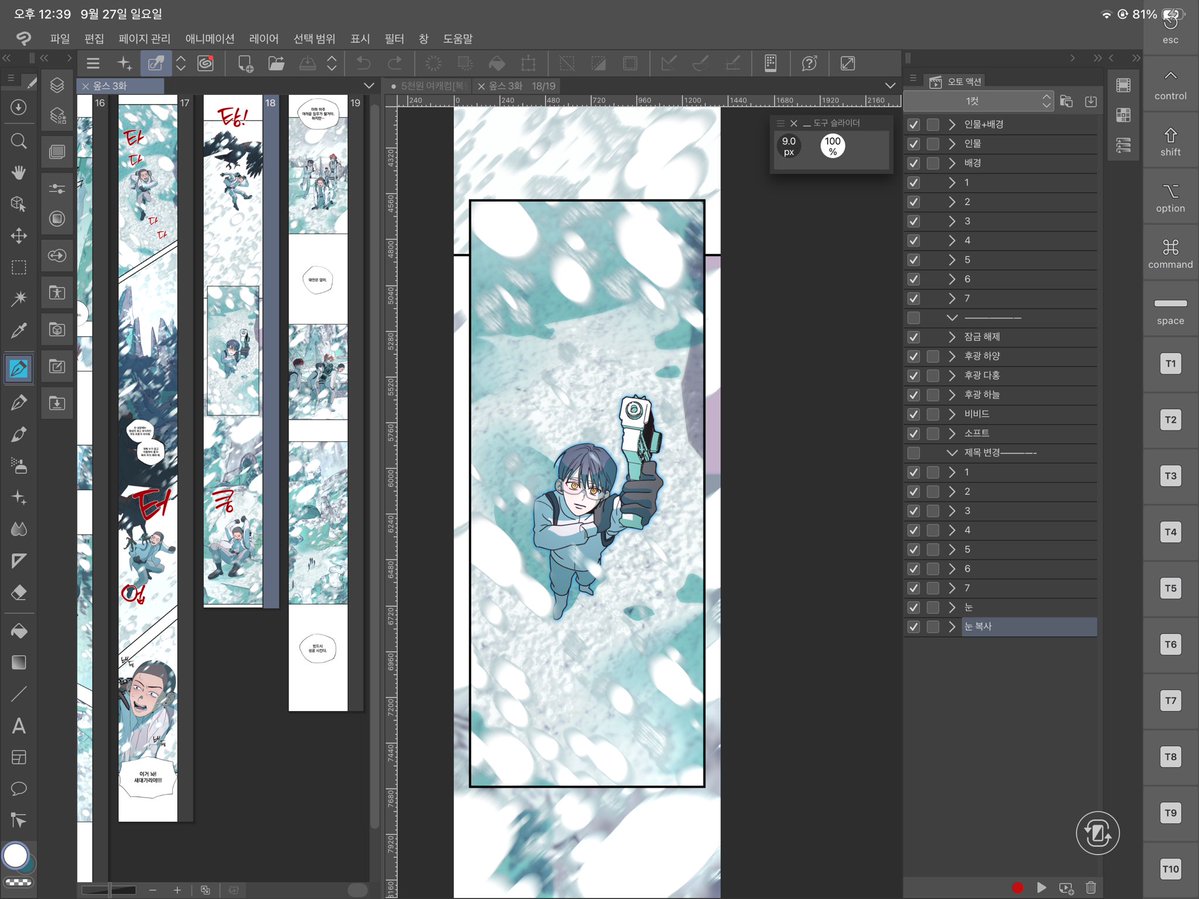Select the move layer tool
This screenshot has width=1199, height=899.
point(18,236)
